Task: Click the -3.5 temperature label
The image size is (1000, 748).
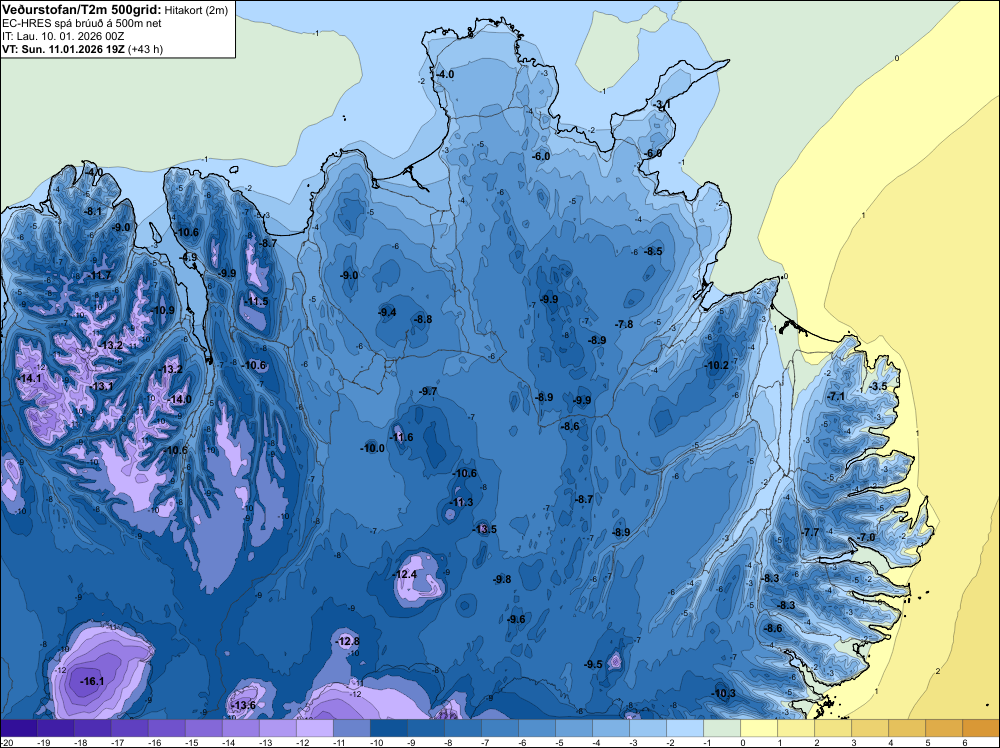Action: click(878, 386)
